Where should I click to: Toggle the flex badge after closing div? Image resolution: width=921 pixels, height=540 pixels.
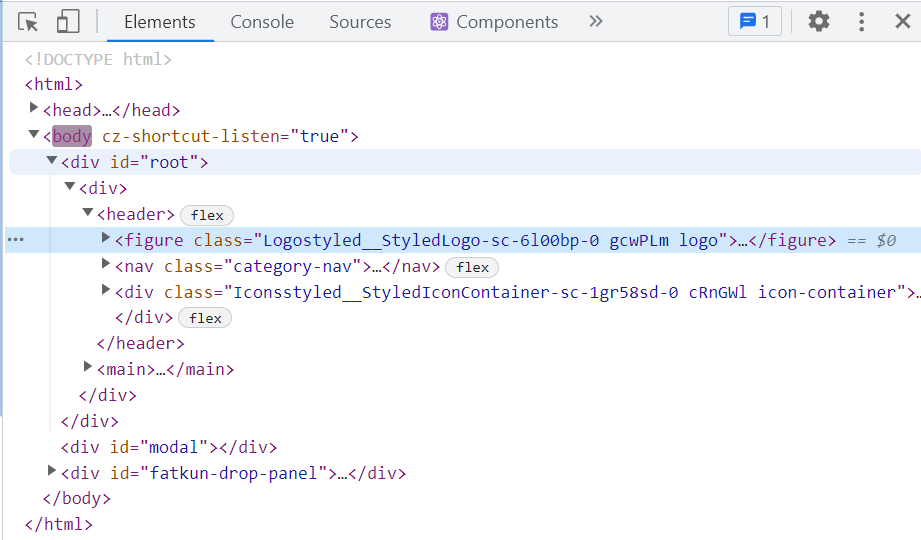[x=205, y=318]
